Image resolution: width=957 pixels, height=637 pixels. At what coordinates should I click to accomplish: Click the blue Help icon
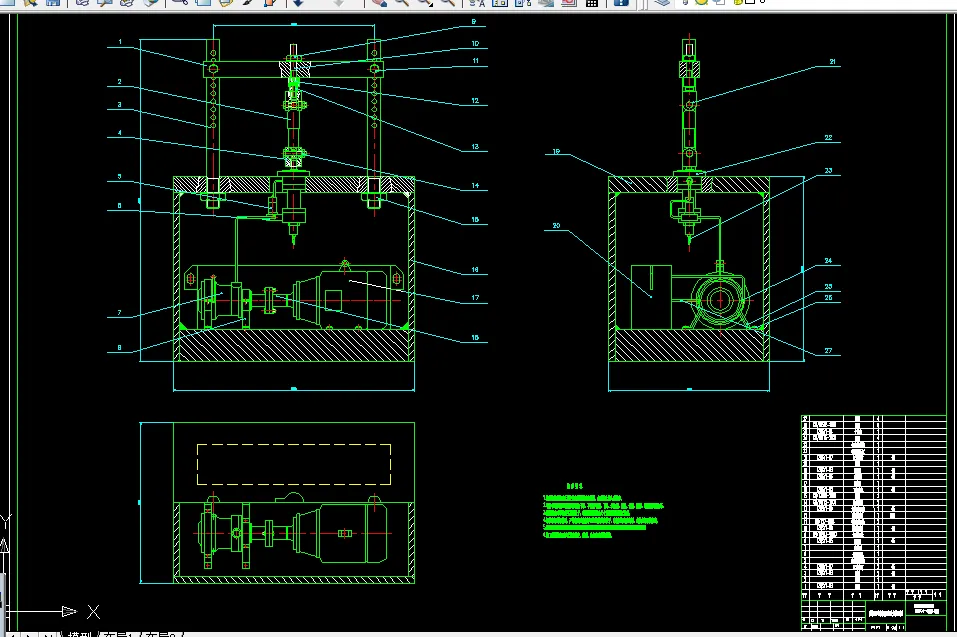(x=621, y=2)
